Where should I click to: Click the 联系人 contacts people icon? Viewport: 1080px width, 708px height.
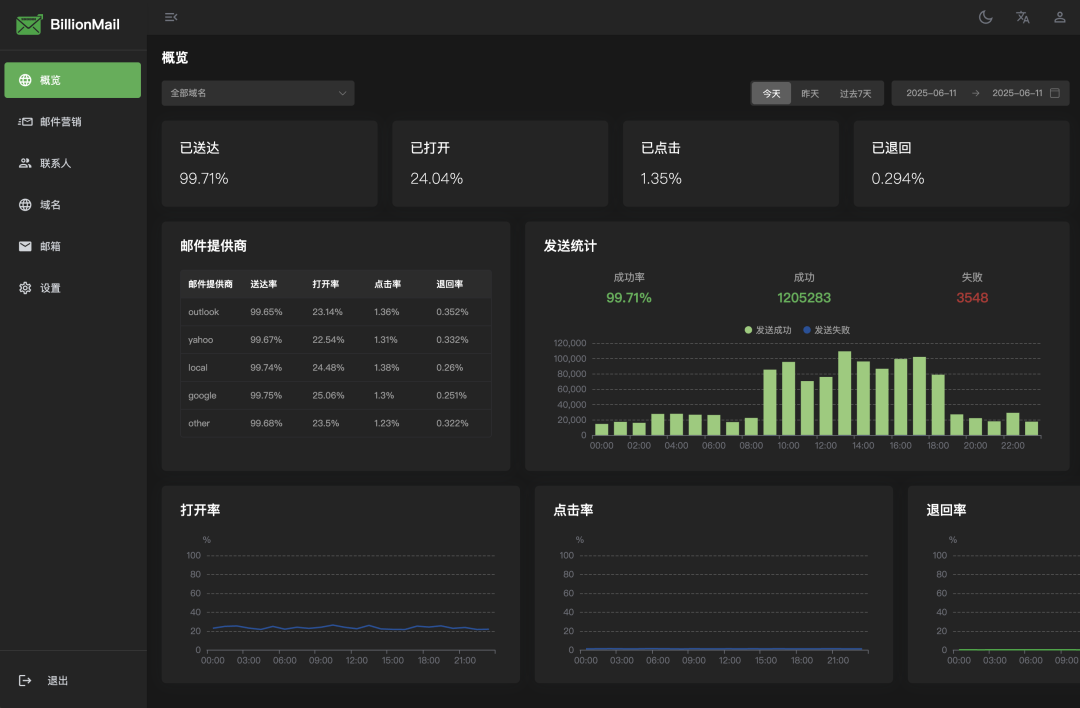point(25,163)
